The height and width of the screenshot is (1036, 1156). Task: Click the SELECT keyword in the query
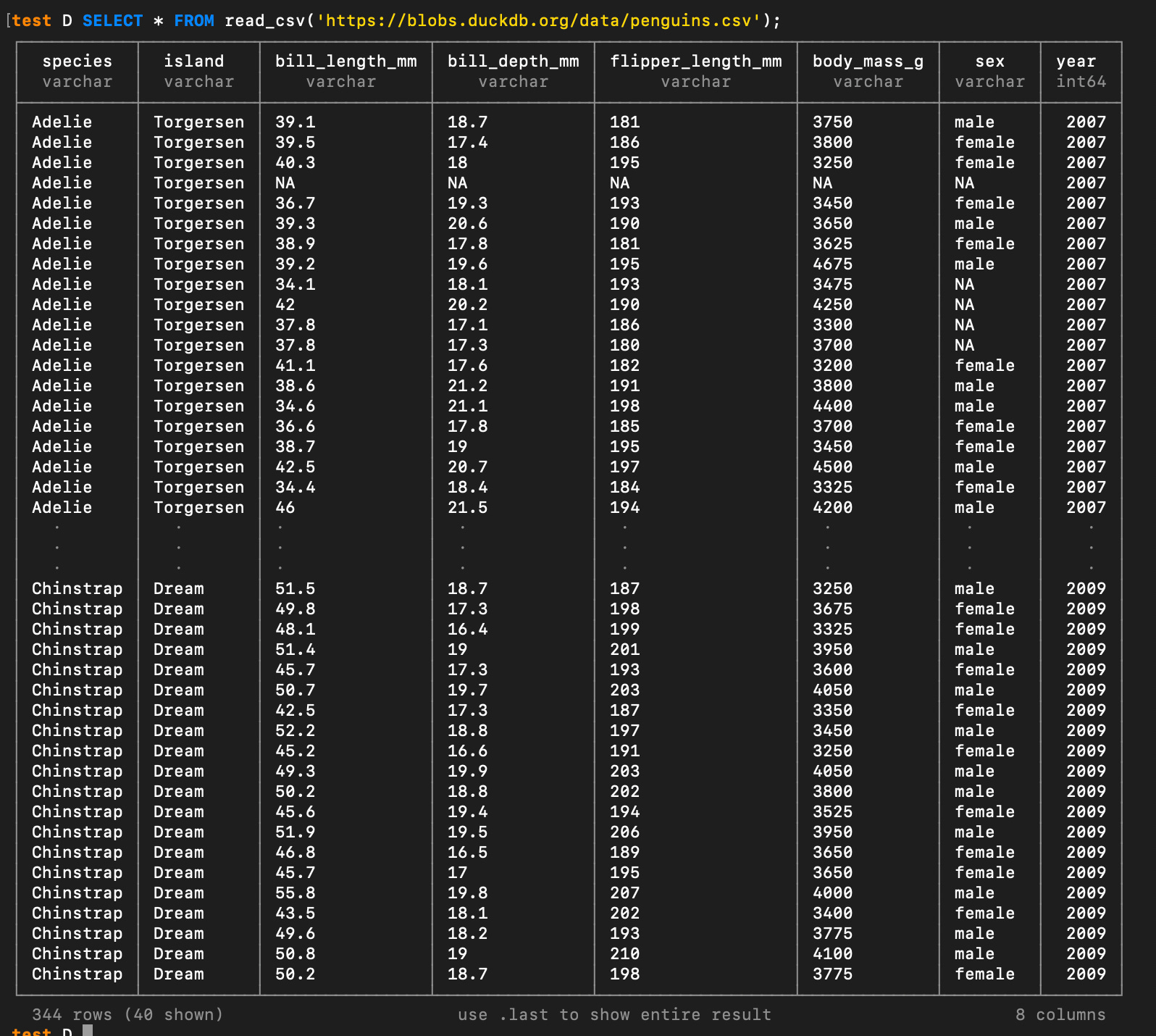pos(112,20)
